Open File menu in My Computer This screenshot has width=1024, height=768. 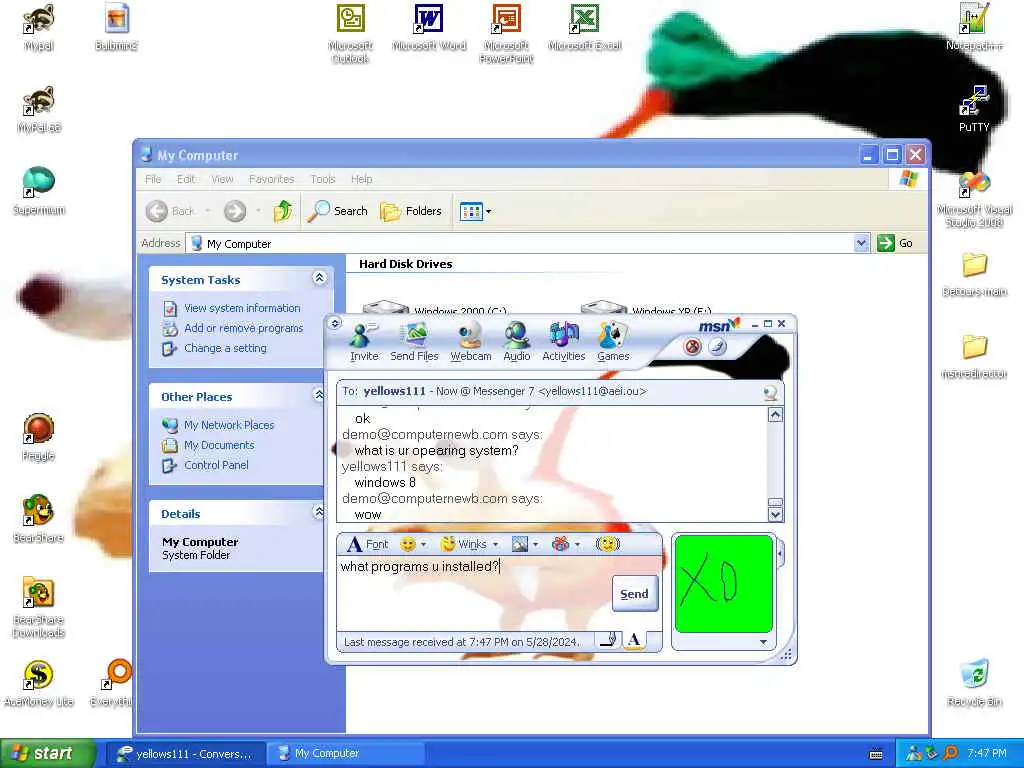[153, 179]
